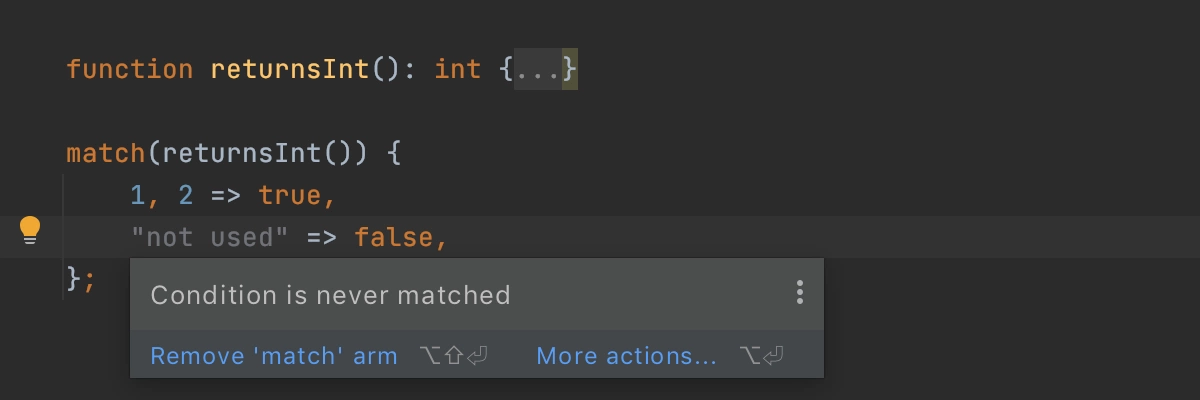Click the arrow operator after 1, 2
Screen dimensions: 1200x400
pyautogui.click(x=226, y=196)
